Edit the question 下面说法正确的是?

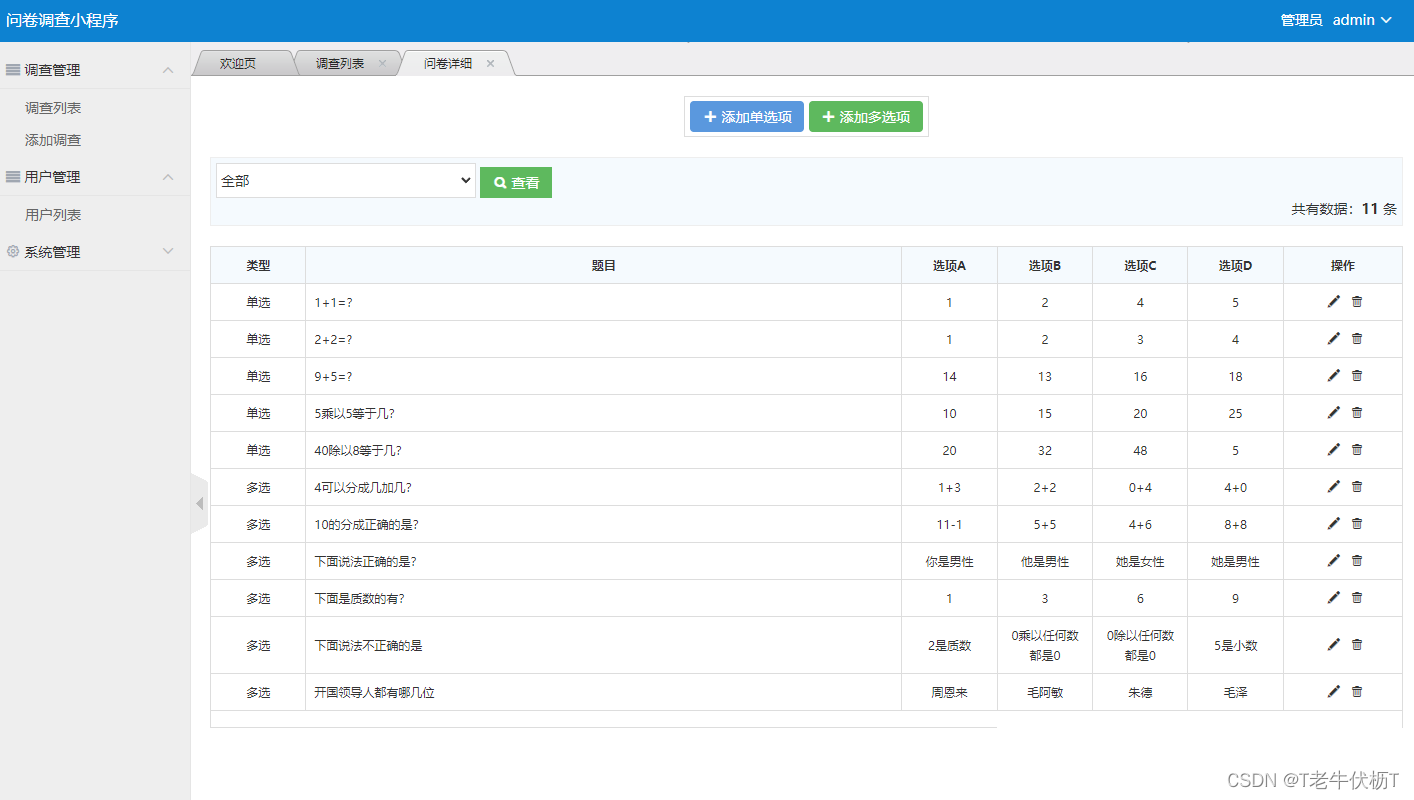tap(1333, 561)
